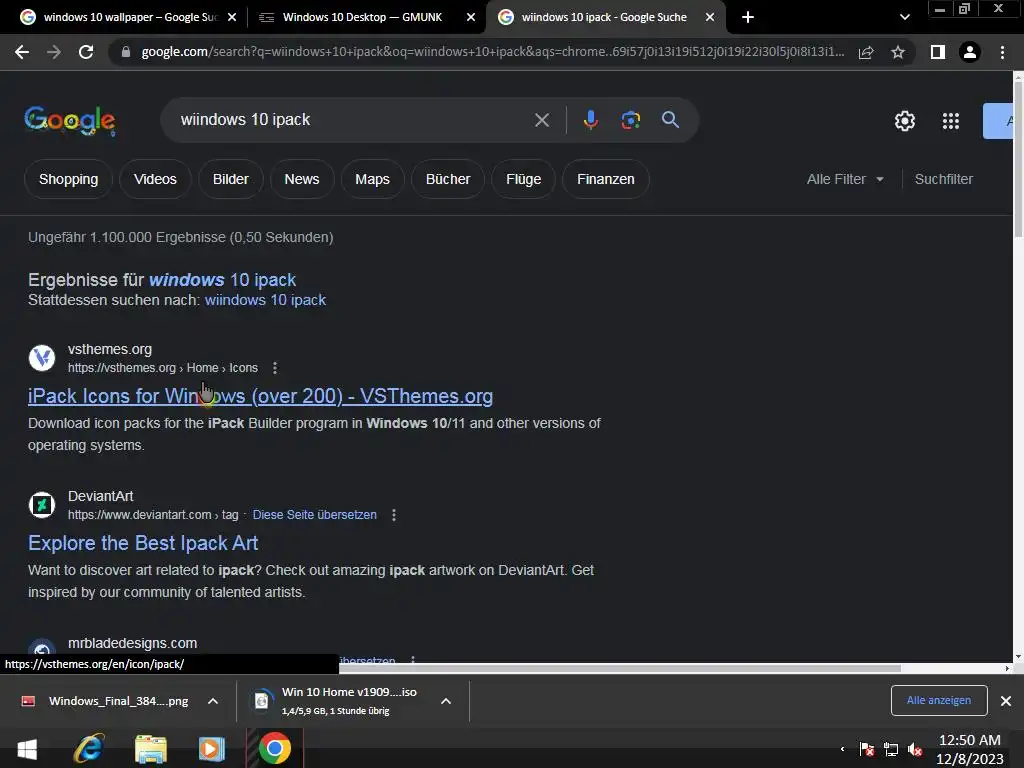Screen dimensions: 1024x768
Task: Click the Chrome taskbar icon
Action: click(x=274, y=748)
